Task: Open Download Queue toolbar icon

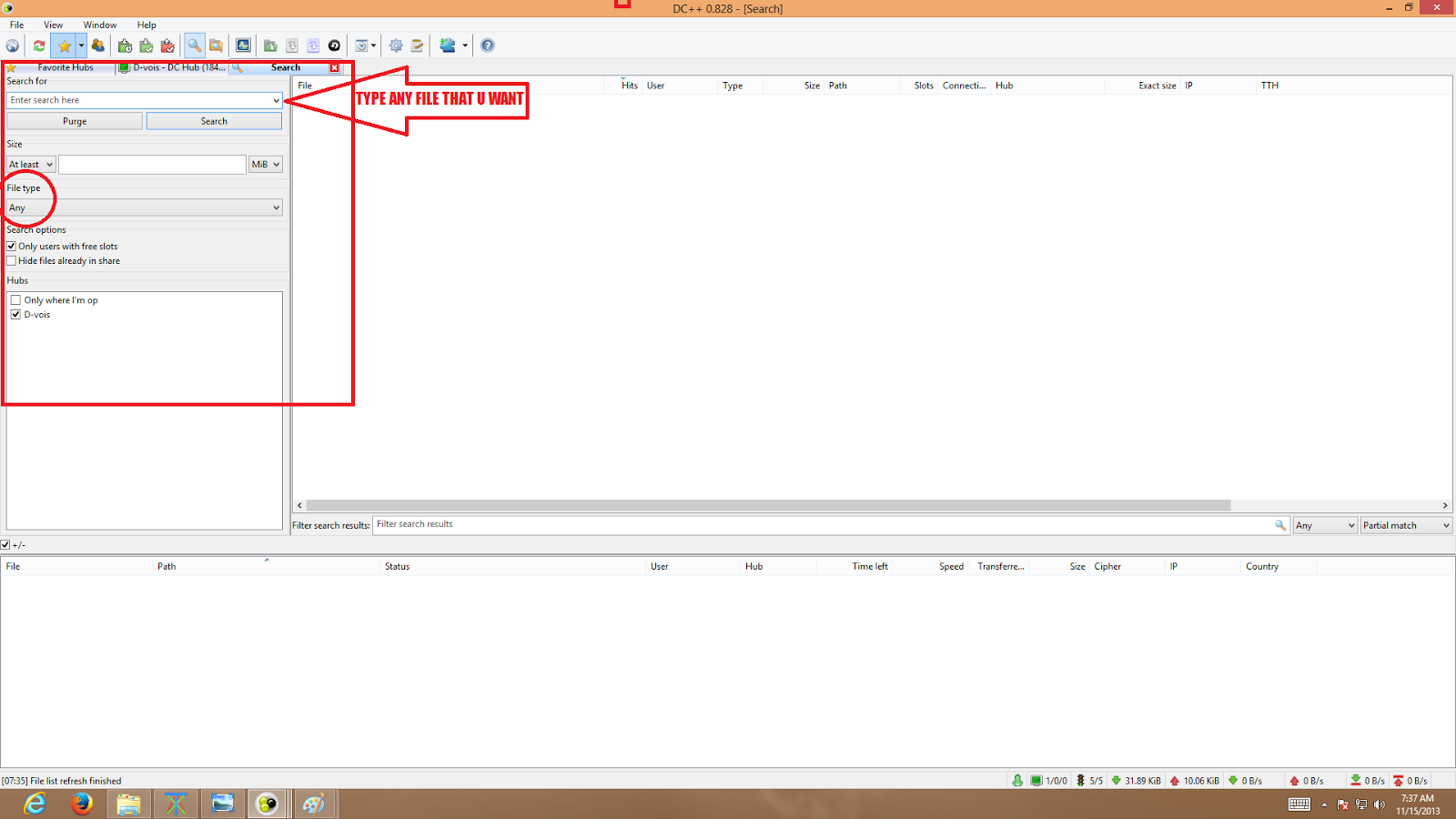Action: click(x=126, y=45)
